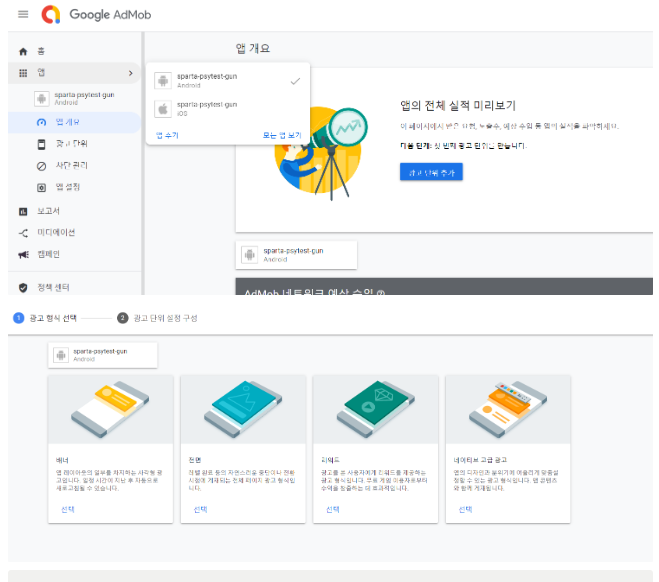This screenshot has height=582, width=659.
Task: Click the blue 광고 단위 추가 button
Action: tap(431, 172)
